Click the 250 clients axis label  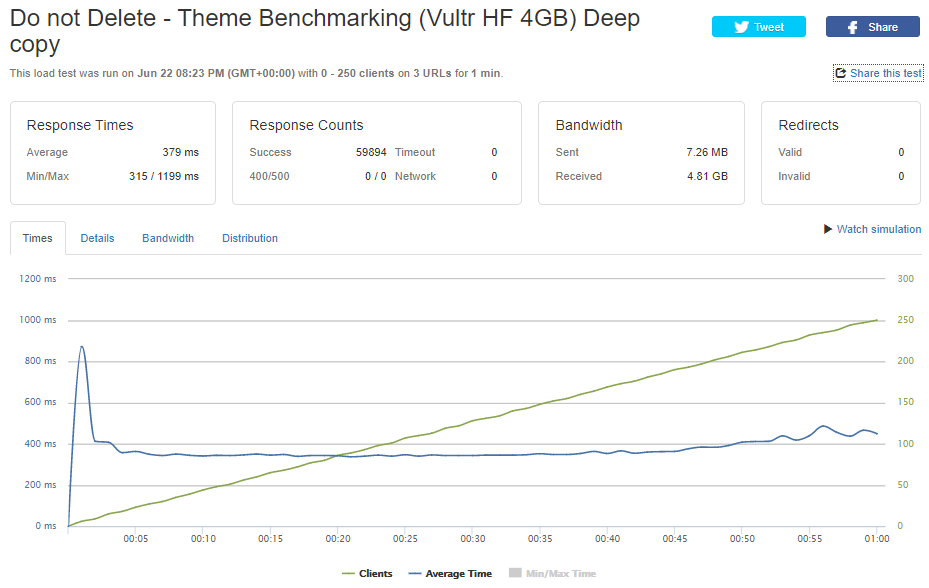905,319
